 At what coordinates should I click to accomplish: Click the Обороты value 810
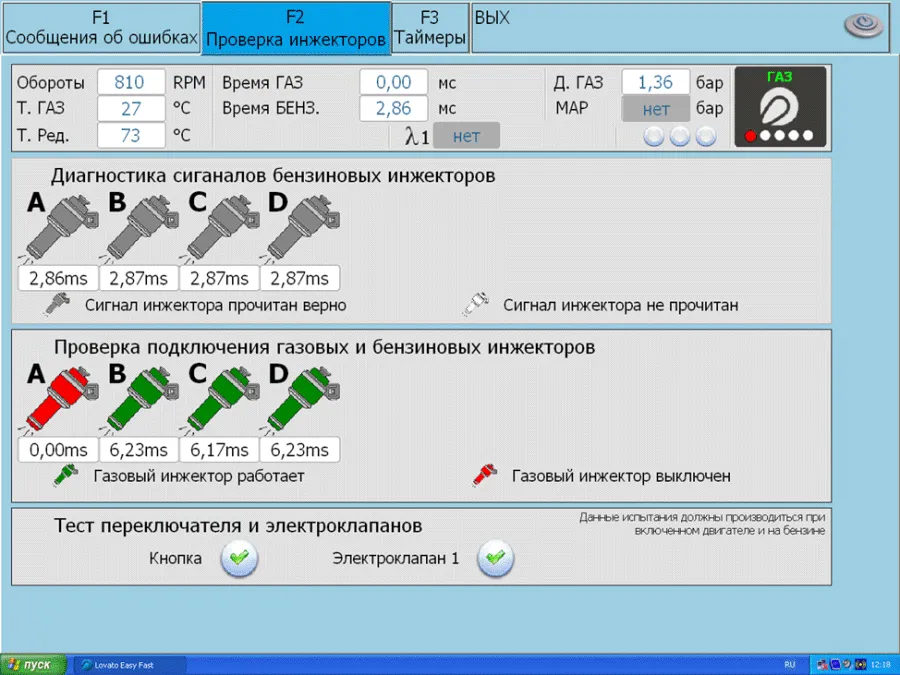(131, 82)
